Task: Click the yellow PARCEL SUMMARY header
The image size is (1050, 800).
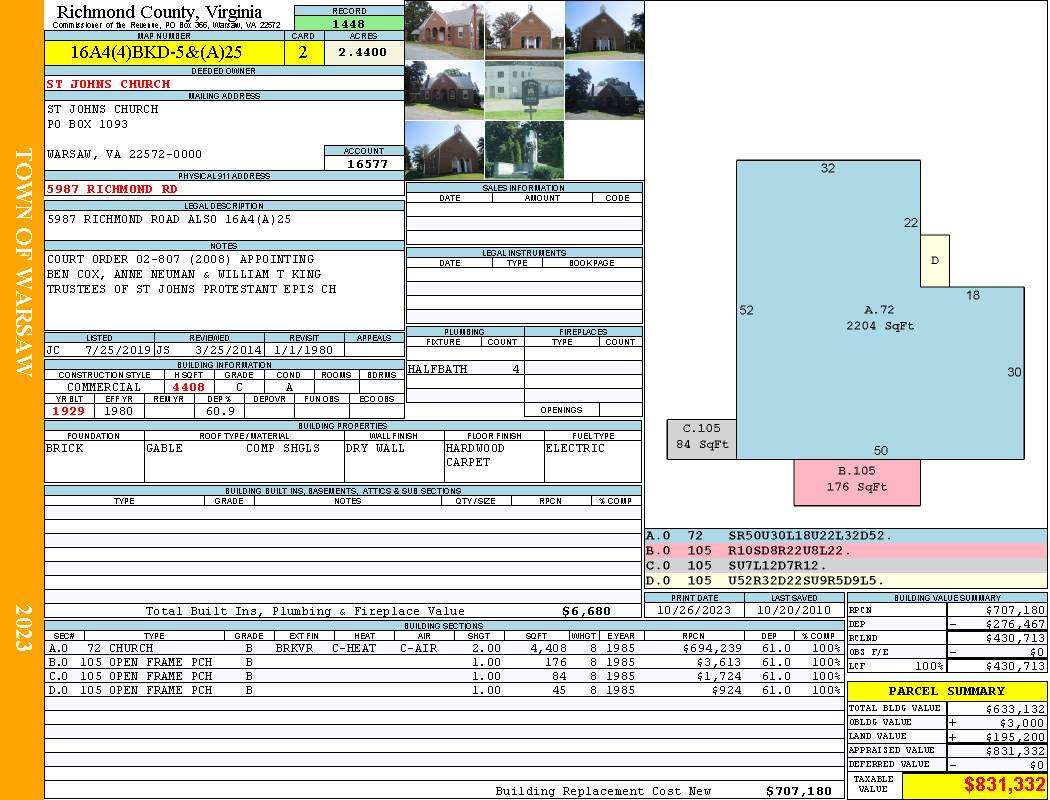Action: 947,691
